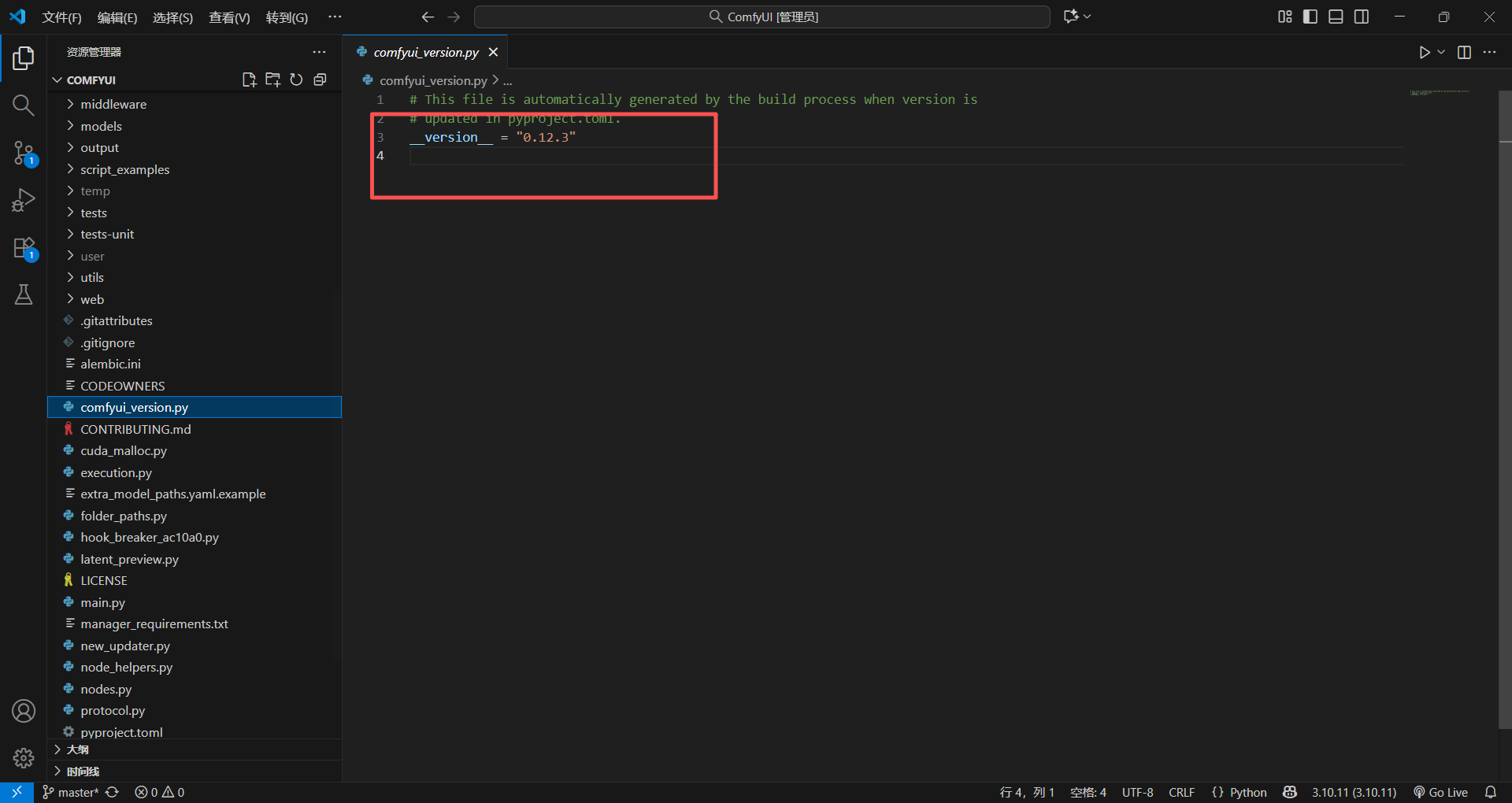Click the New File icon in explorer
This screenshot has width=1512, height=803.
pos(250,80)
